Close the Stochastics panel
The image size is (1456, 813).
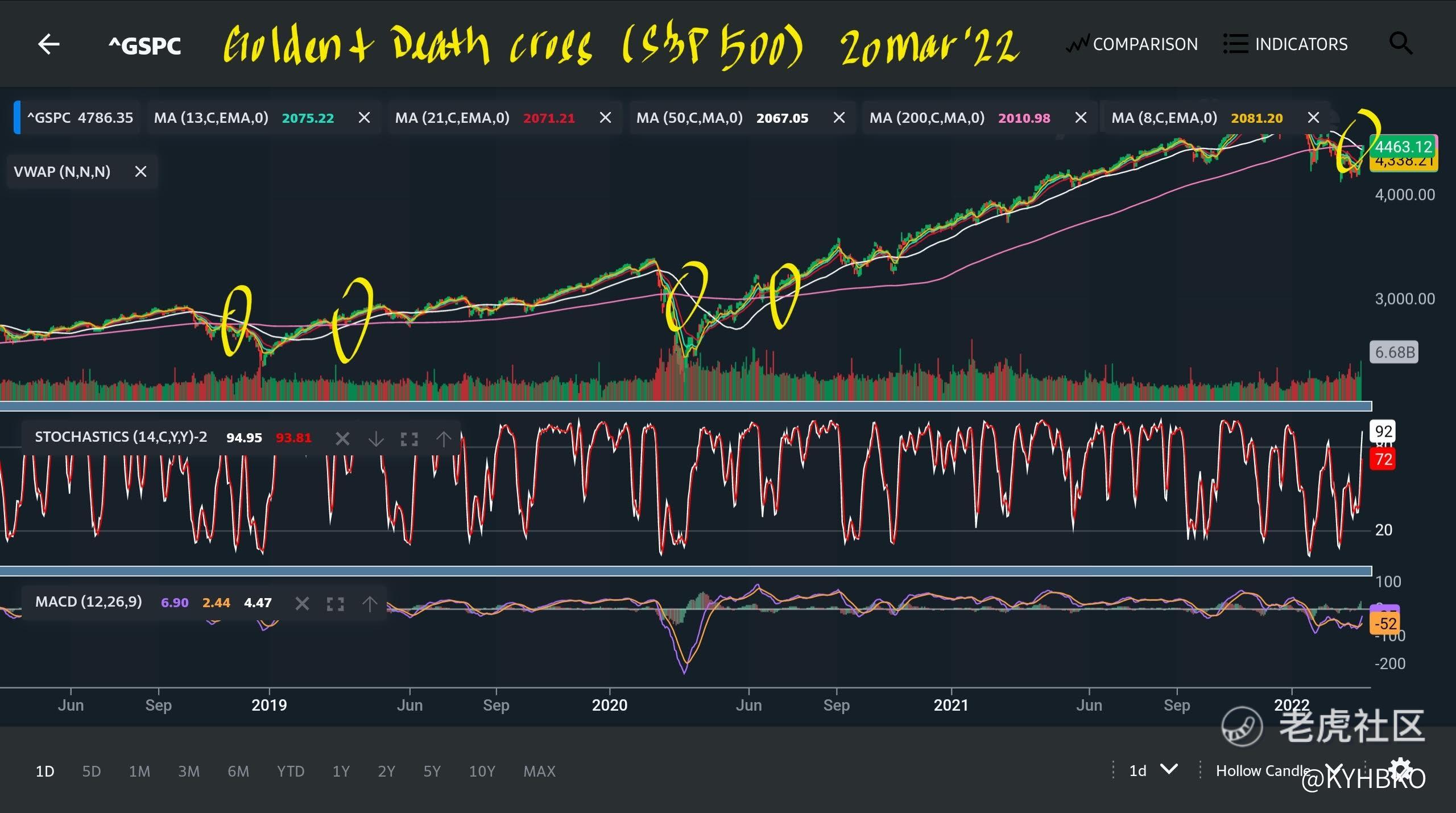pyautogui.click(x=342, y=438)
